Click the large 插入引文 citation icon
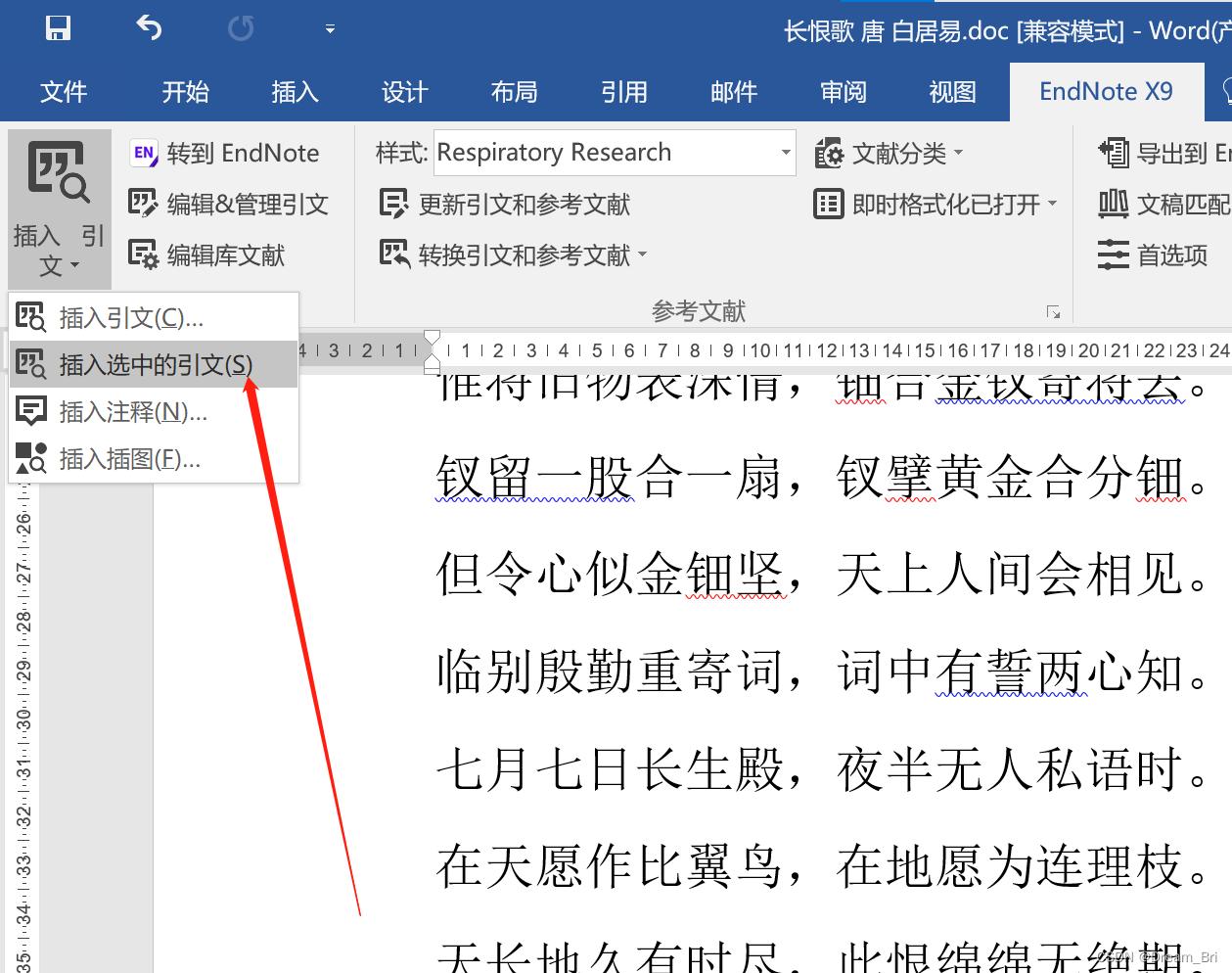The image size is (1232, 973). pos(59,171)
